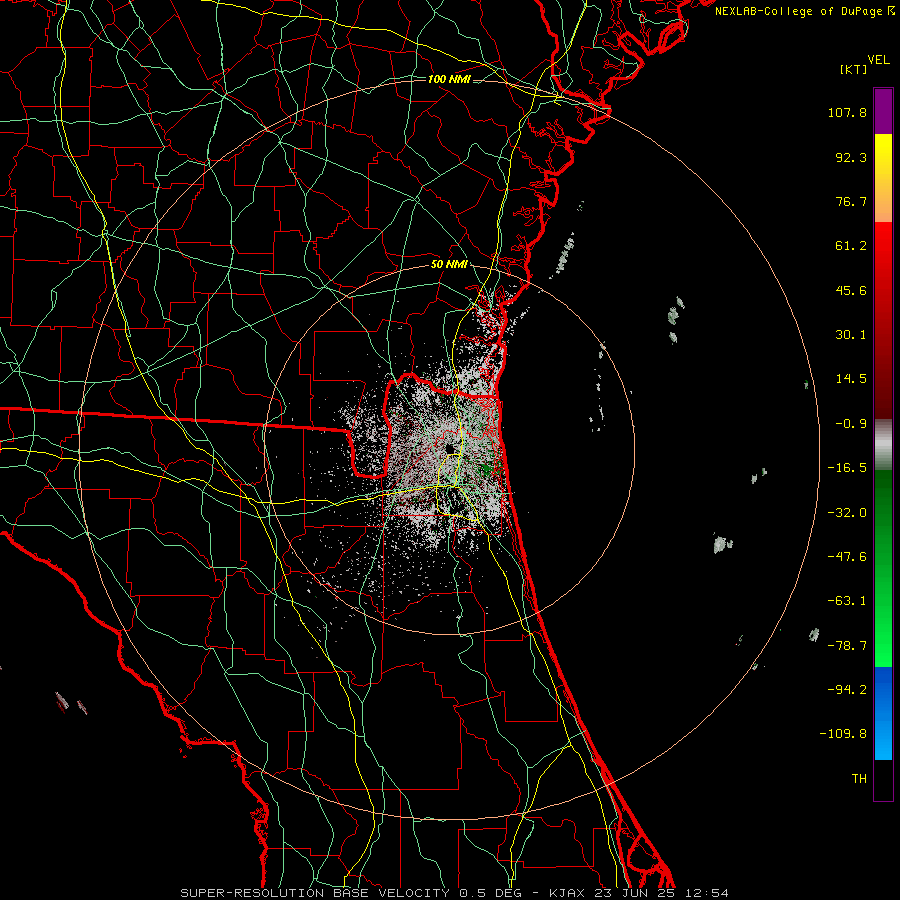The width and height of the screenshot is (900, 900).
Task: Click the Super-Resolution Base Velocity caption at bottom
Action: click(x=454, y=893)
